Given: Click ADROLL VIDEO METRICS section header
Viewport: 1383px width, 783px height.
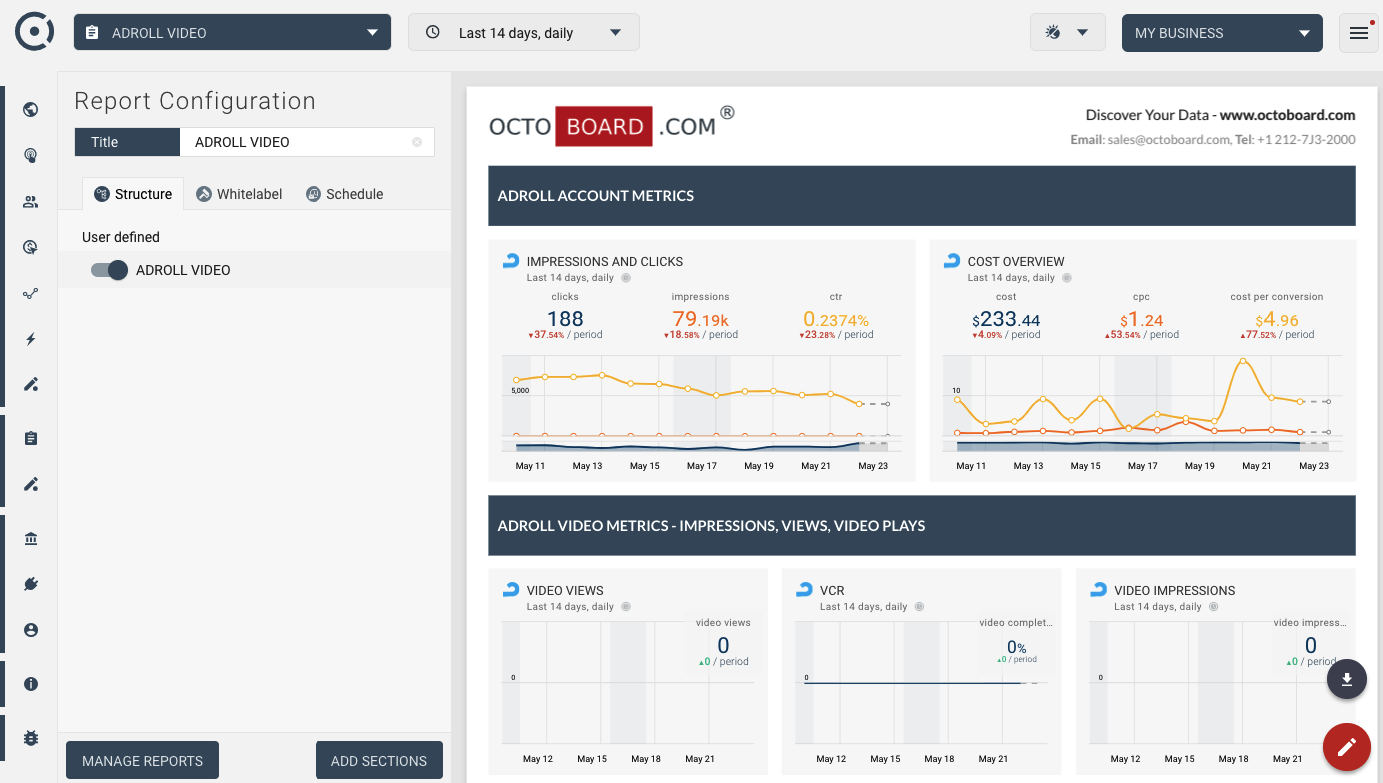Looking at the screenshot, I should point(922,526).
